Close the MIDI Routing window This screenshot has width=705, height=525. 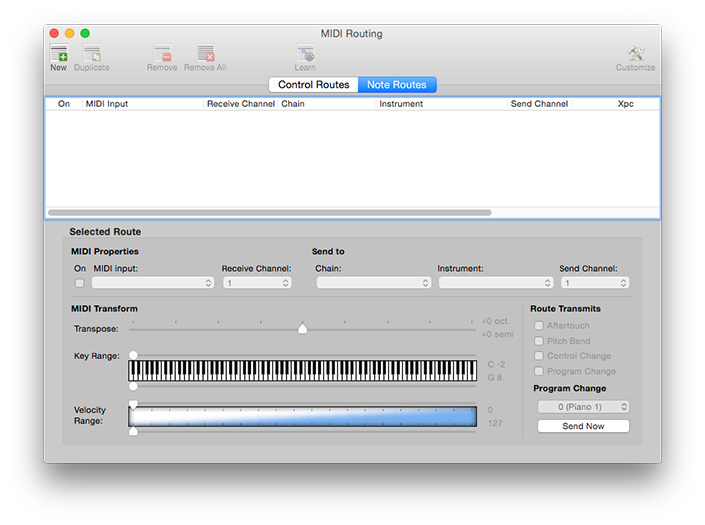click(x=54, y=33)
